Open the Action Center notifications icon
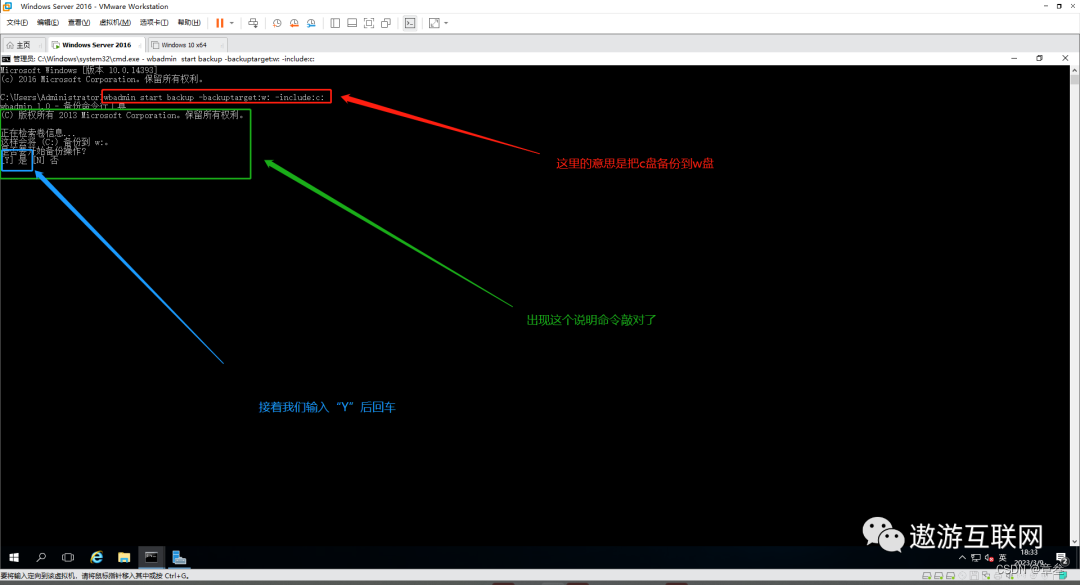The height and width of the screenshot is (585, 1080). (1061, 558)
